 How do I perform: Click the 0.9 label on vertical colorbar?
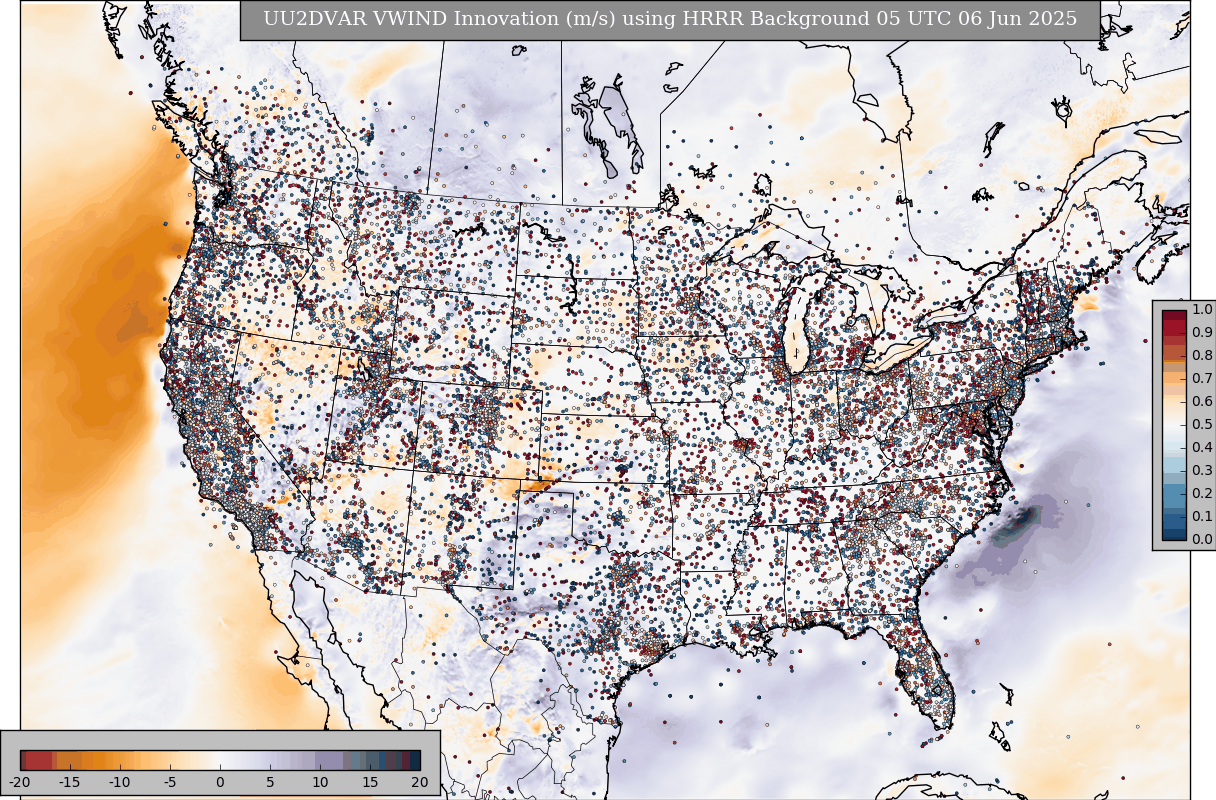[1202, 333]
